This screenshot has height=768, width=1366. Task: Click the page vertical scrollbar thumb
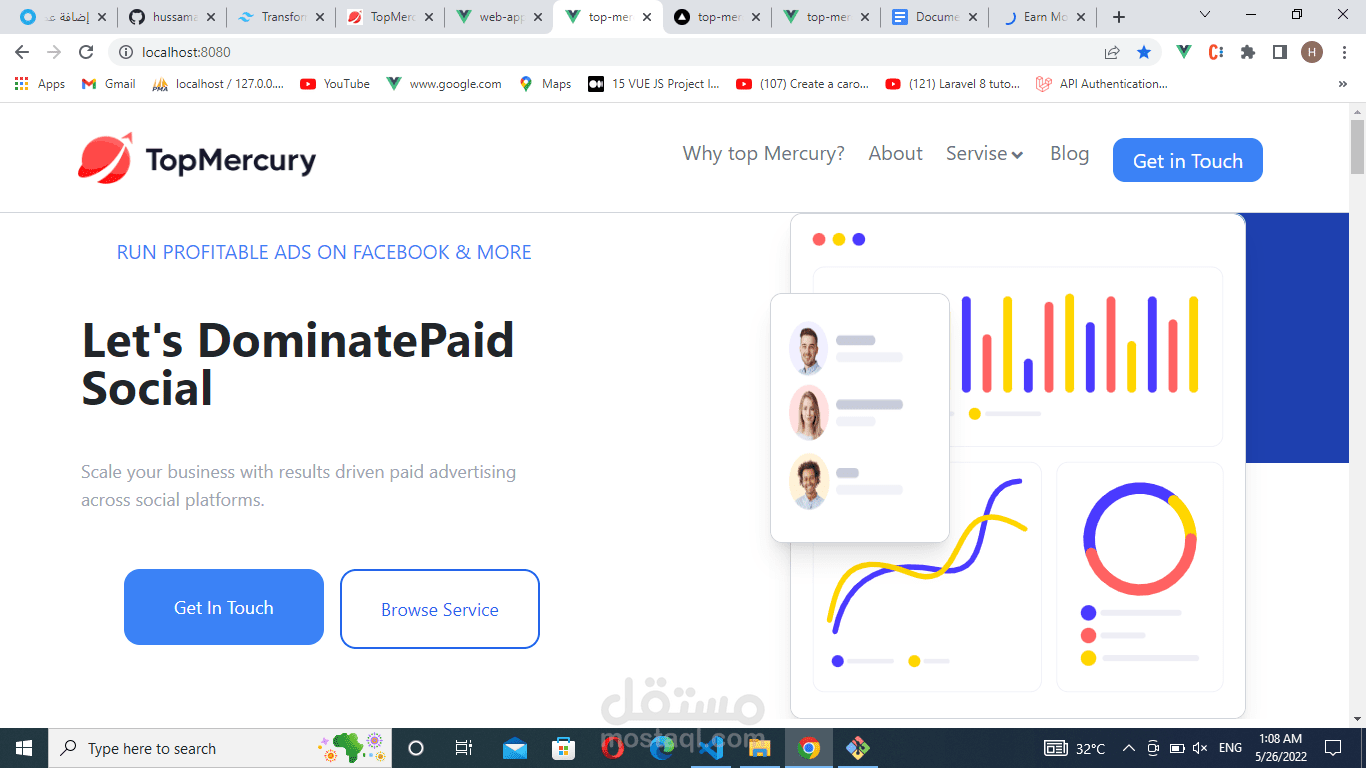[x=1357, y=146]
